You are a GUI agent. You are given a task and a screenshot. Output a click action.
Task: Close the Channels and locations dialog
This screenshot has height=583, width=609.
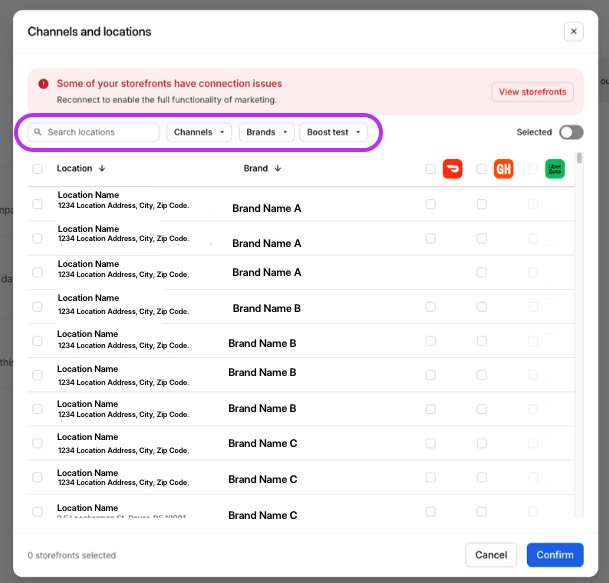pos(573,32)
